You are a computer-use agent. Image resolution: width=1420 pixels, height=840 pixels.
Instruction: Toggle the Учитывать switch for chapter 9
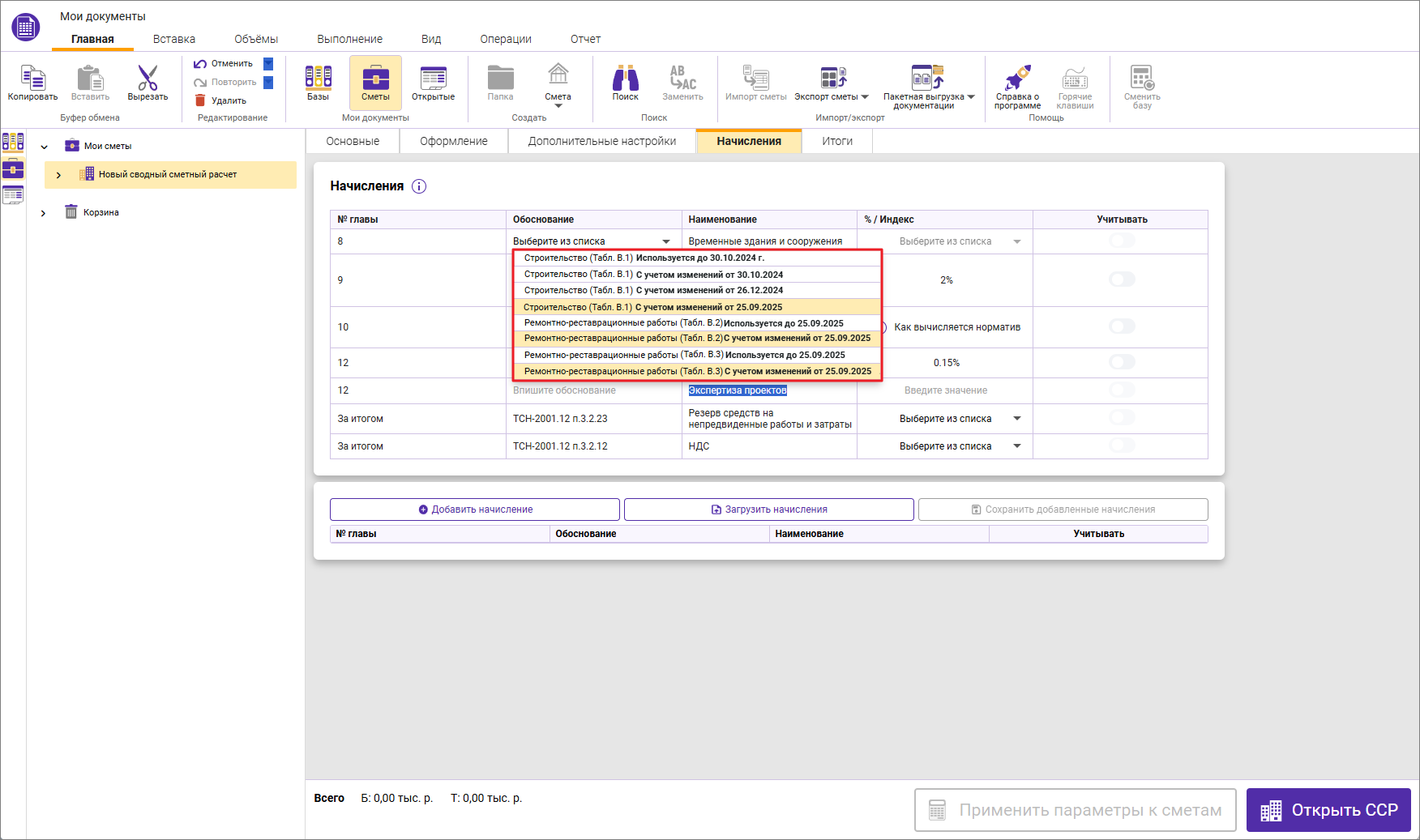1122,279
